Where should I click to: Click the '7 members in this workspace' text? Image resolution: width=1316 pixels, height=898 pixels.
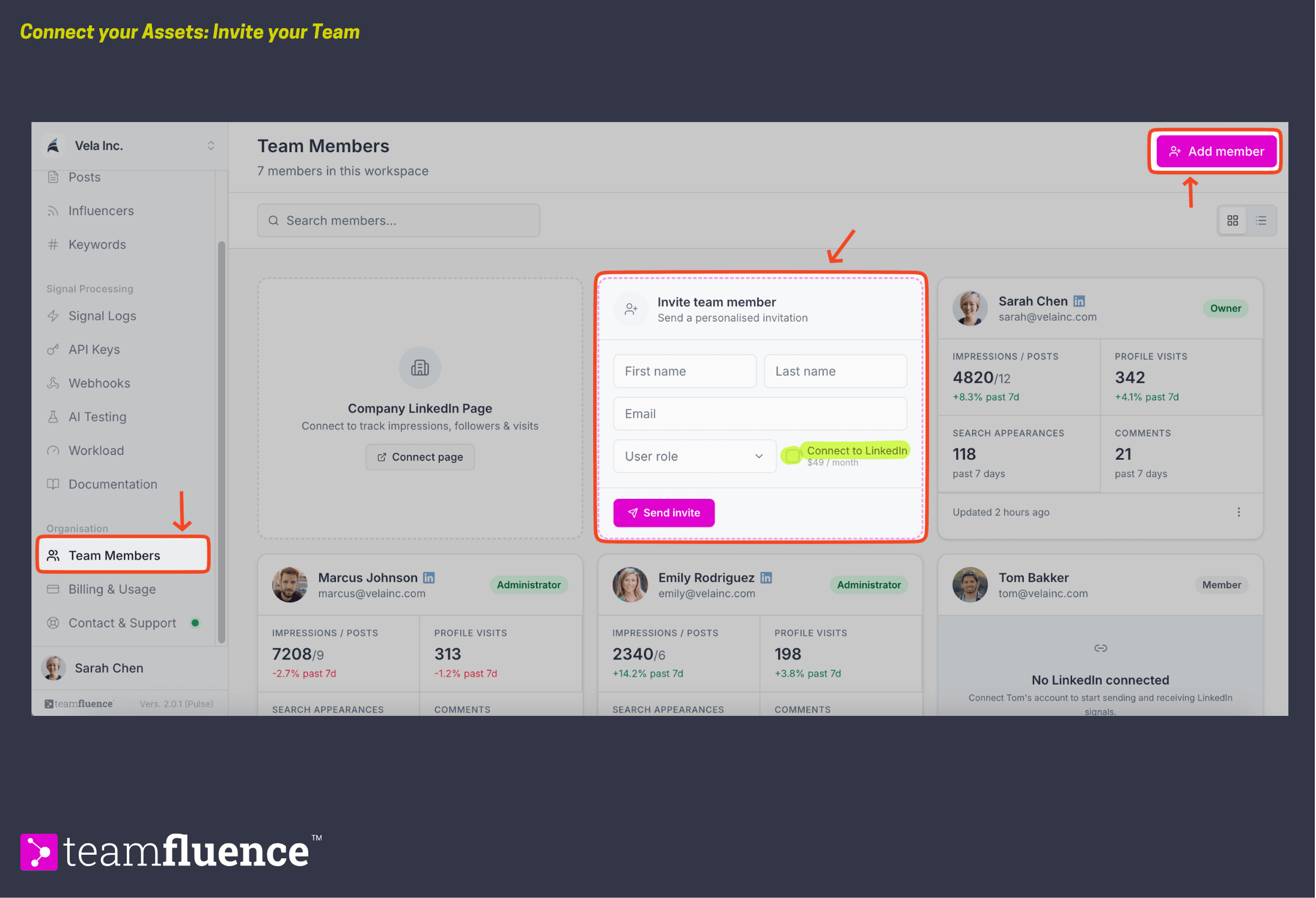tap(343, 171)
